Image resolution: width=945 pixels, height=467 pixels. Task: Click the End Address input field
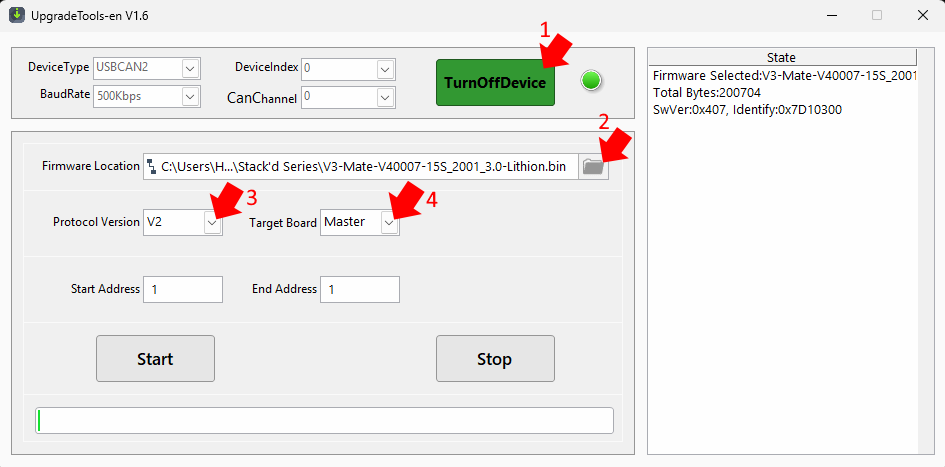(360, 289)
